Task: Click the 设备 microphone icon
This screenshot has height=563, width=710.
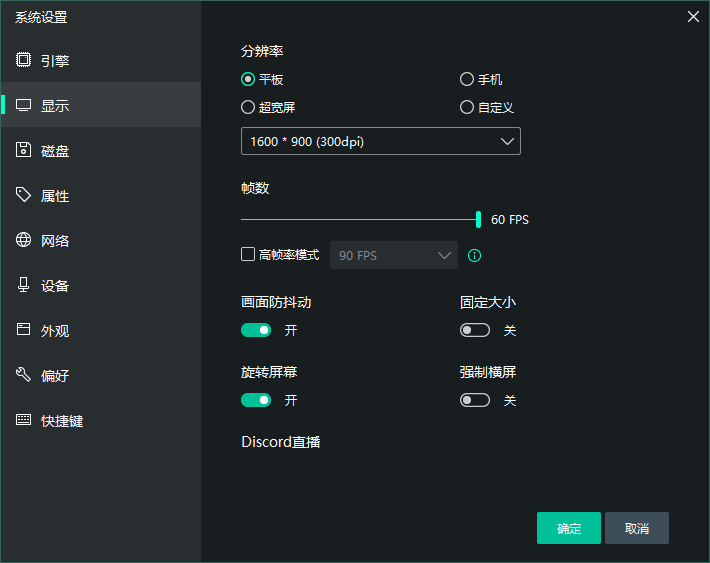Action: (23, 285)
